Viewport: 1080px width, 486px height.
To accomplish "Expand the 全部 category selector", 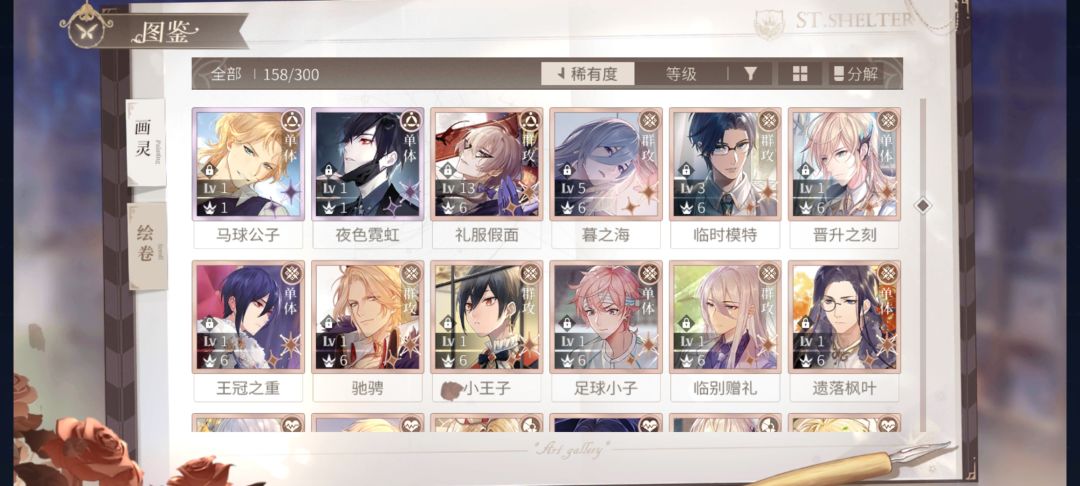I will [227, 74].
